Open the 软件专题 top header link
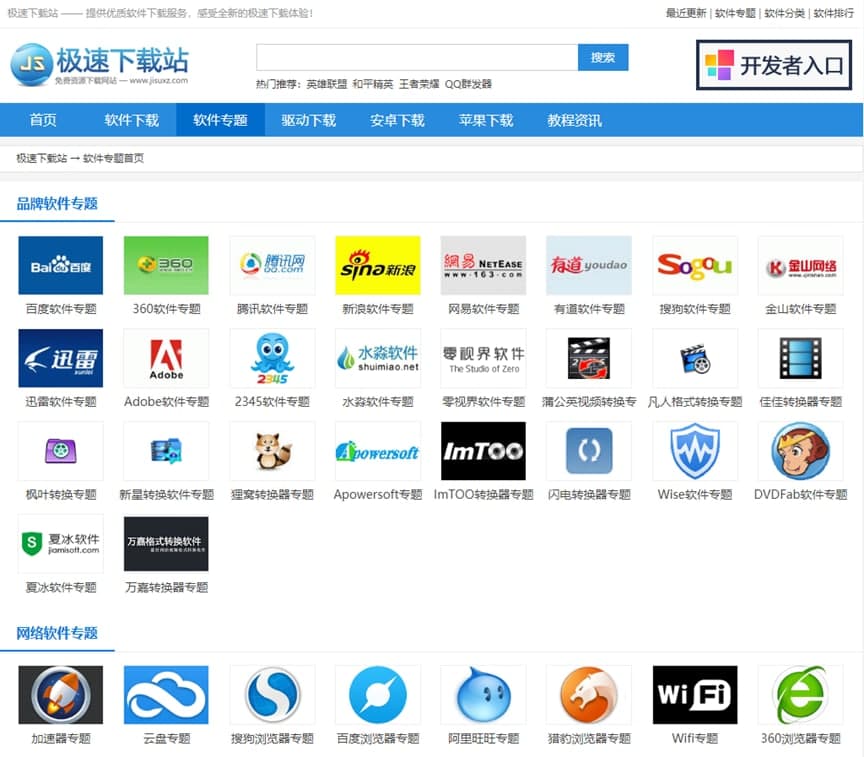The height and width of the screenshot is (757, 864). (x=735, y=13)
